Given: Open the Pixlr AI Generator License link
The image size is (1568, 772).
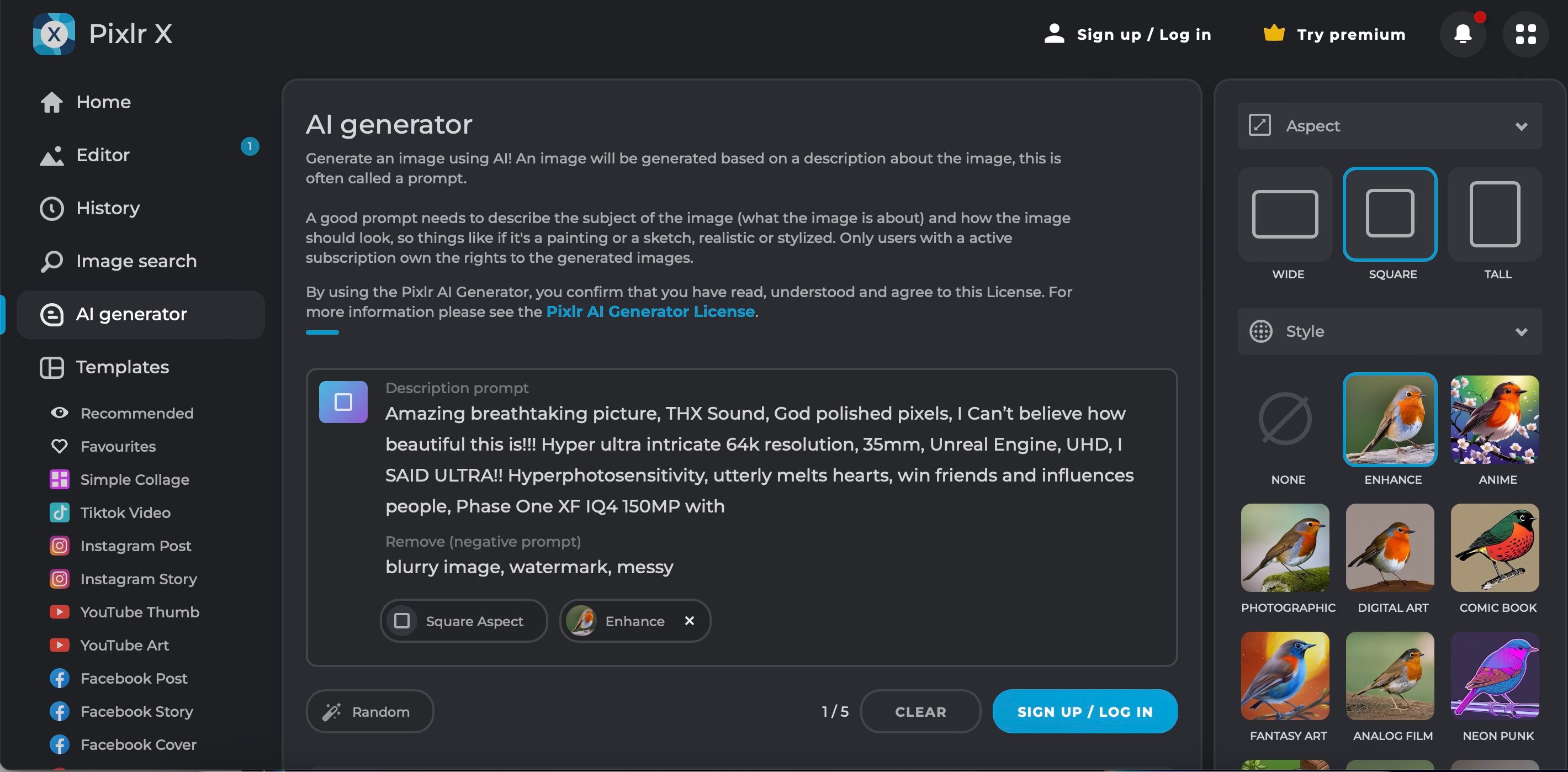Looking at the screenshot, I should (650, 311).
